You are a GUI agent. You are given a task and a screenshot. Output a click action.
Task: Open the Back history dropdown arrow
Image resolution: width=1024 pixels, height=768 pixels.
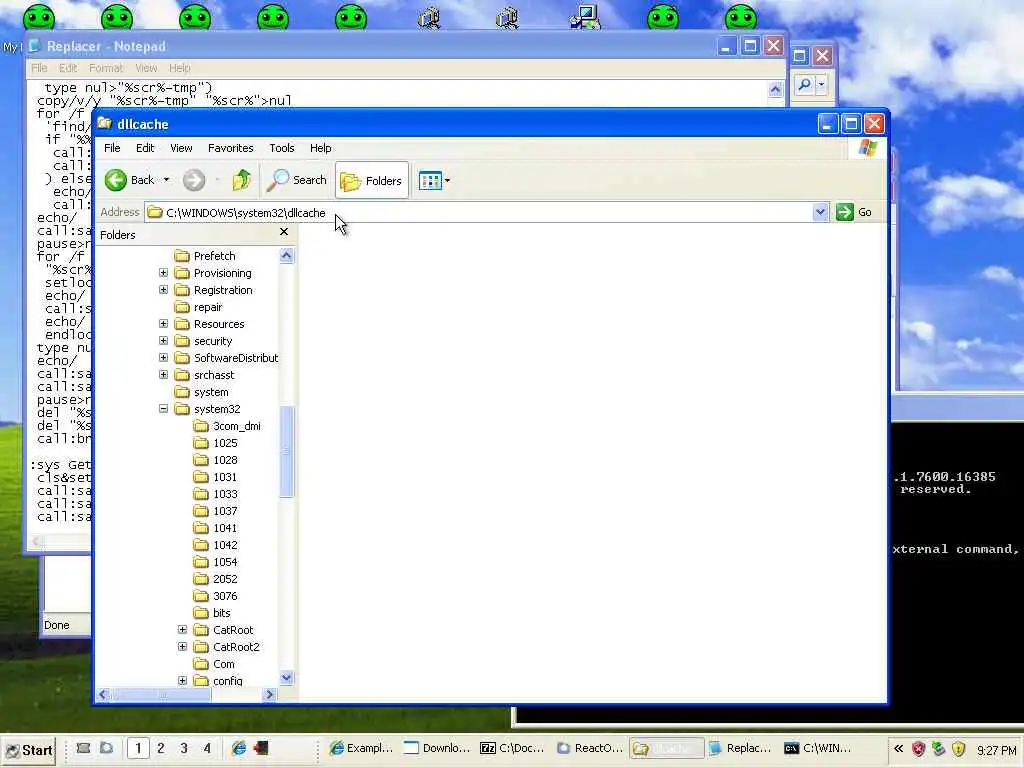(x=167, y=180)
